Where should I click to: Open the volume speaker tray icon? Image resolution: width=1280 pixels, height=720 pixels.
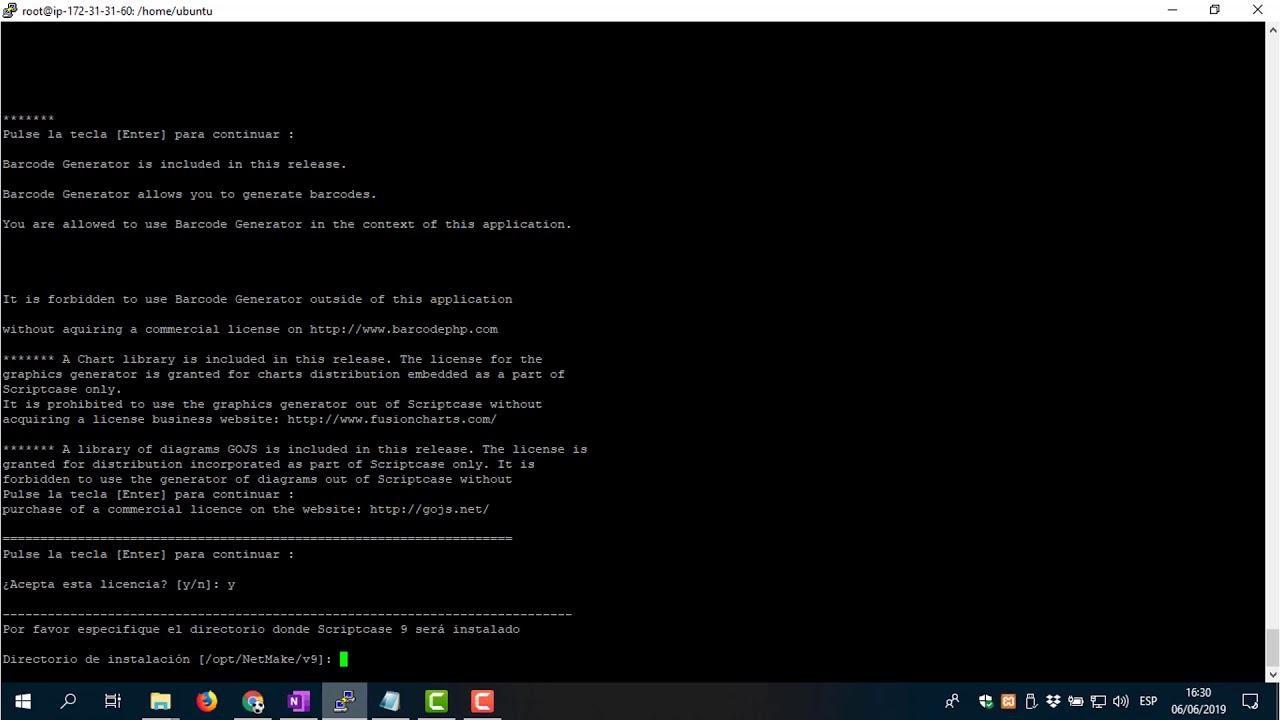(1120, 701)
